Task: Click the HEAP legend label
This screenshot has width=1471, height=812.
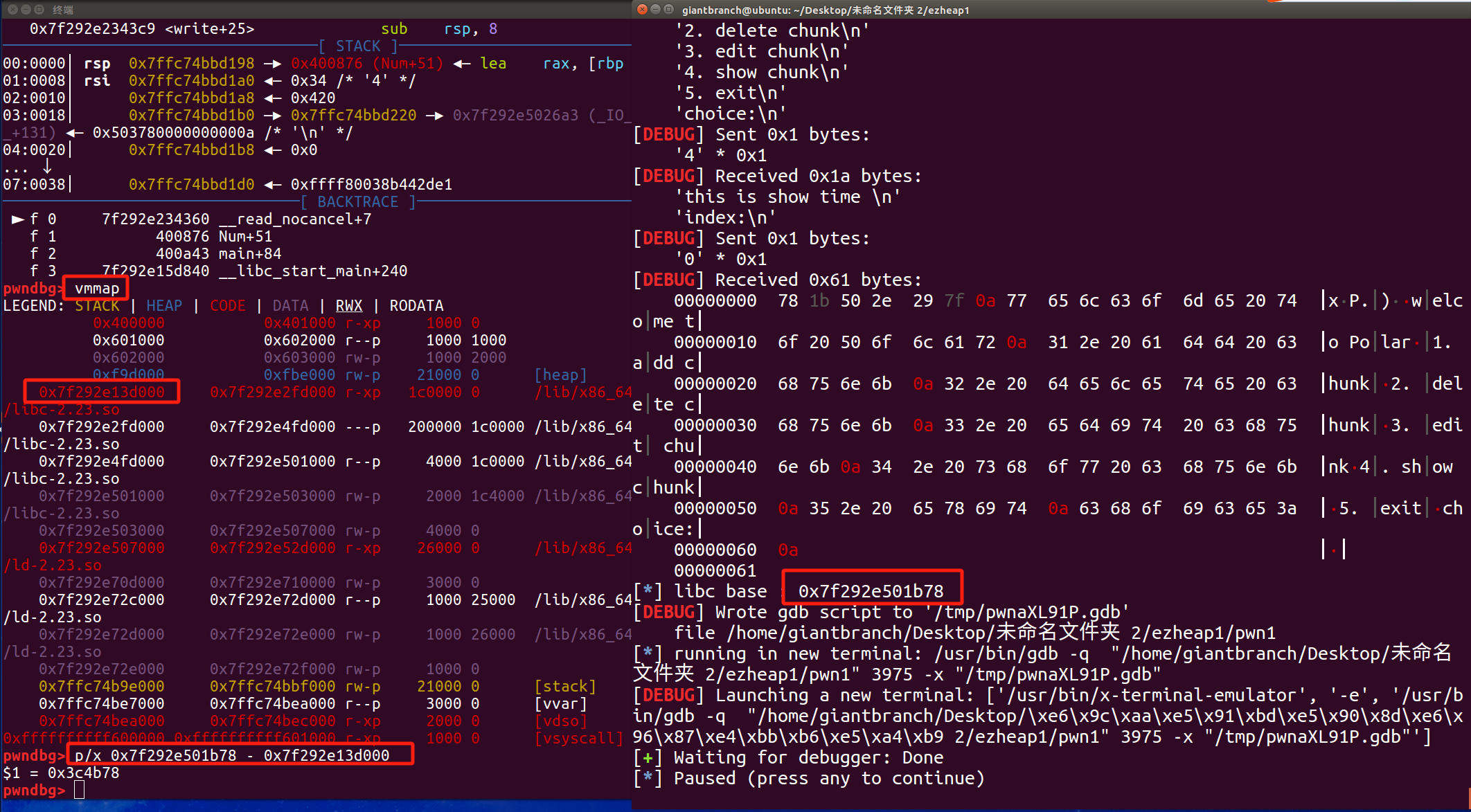Action: (x=164, y=305)
